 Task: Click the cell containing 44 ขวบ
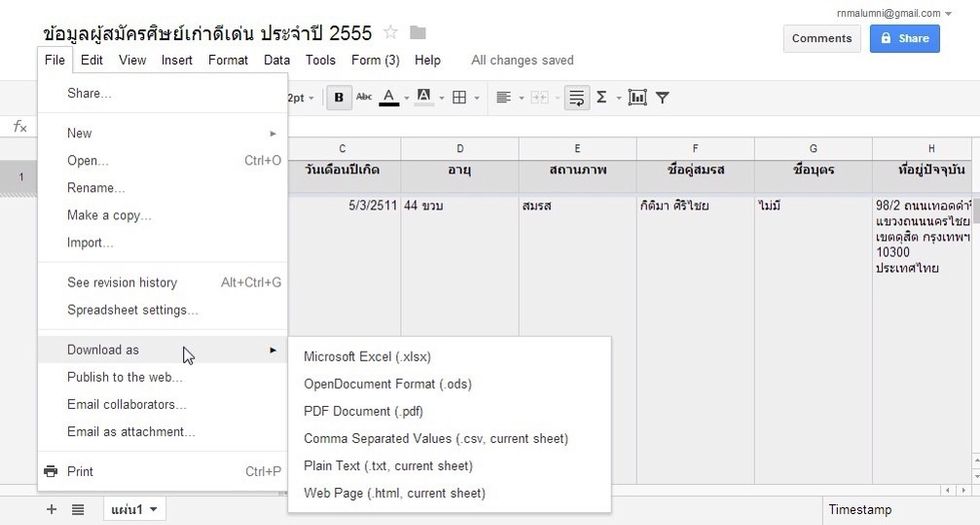[x=460, y=339]
